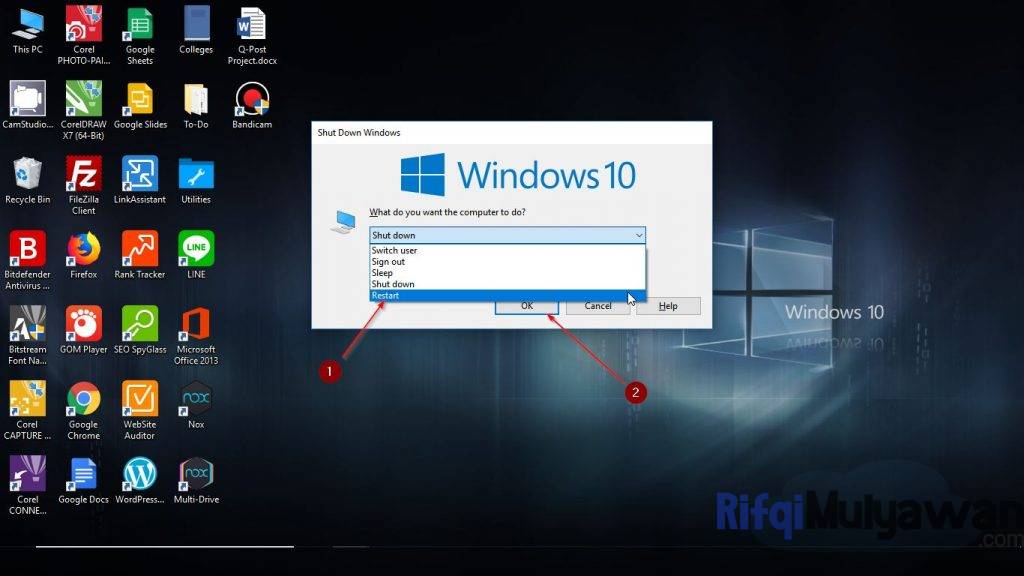Click Help in the shutdown dialog
1024x576 pixels.
668,306
